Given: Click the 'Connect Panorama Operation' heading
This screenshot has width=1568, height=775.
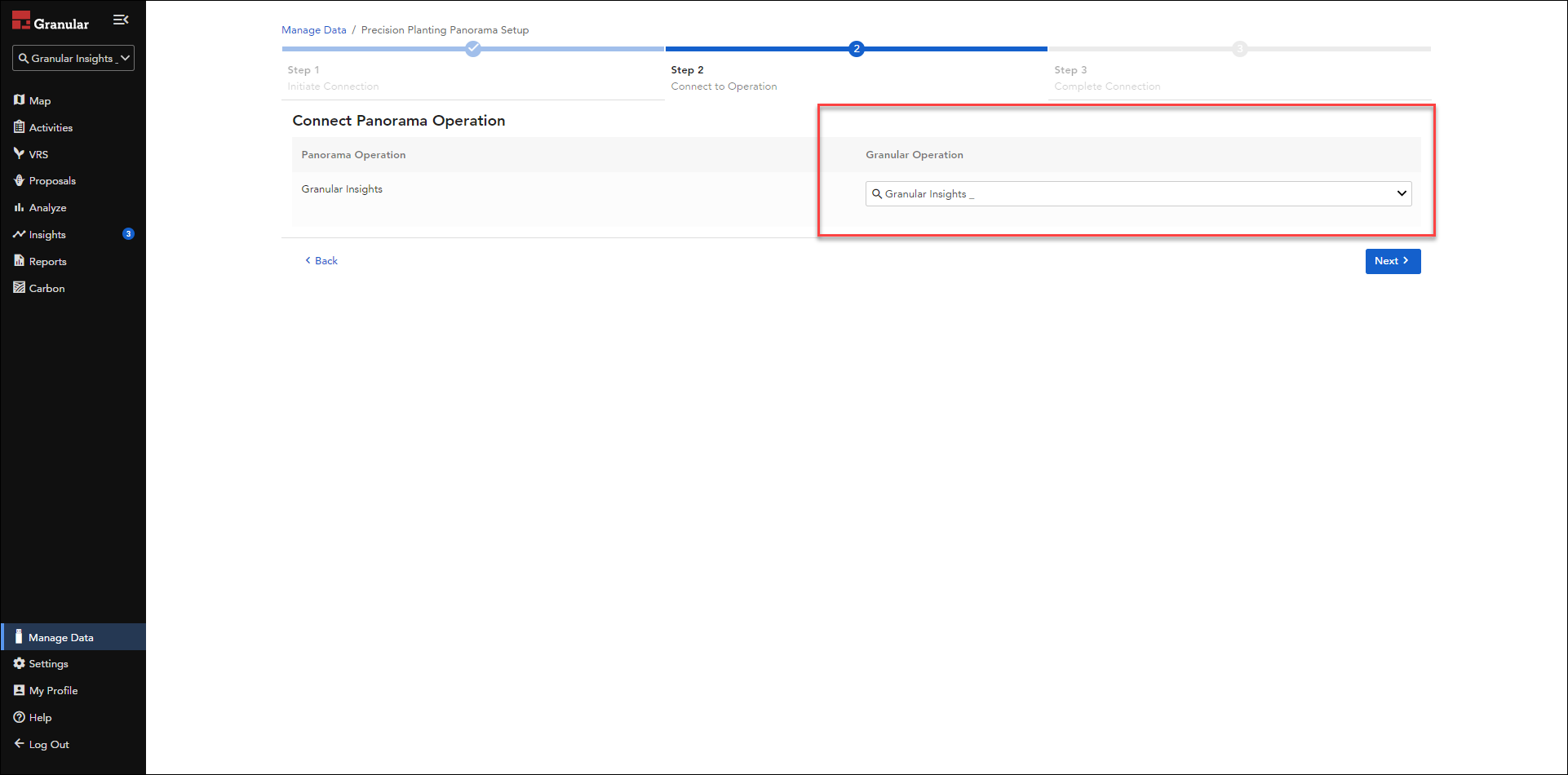Looking at the screenshot, I should (x=399, y=120).
